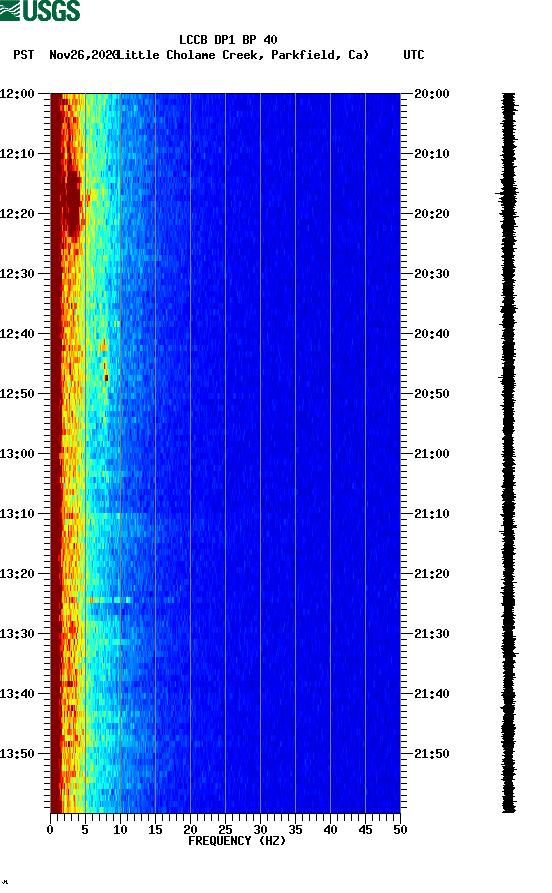552x893 pixels.
Task: Click the 12:40 PST time label
Action: (x=17, y=334)
